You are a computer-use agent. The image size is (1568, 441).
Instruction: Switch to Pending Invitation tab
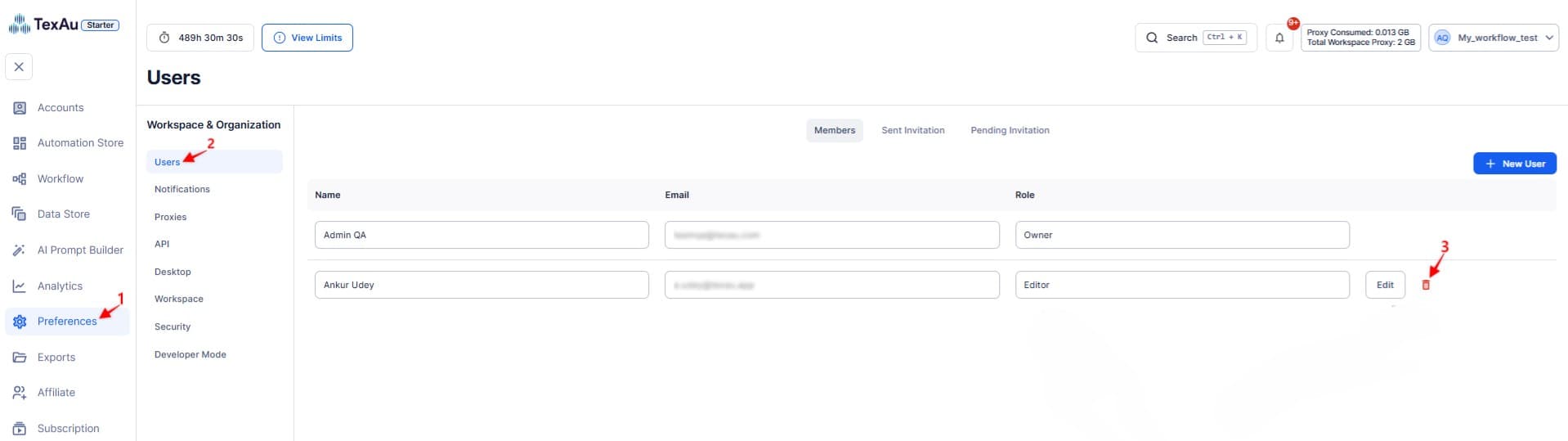[1010, 131]
